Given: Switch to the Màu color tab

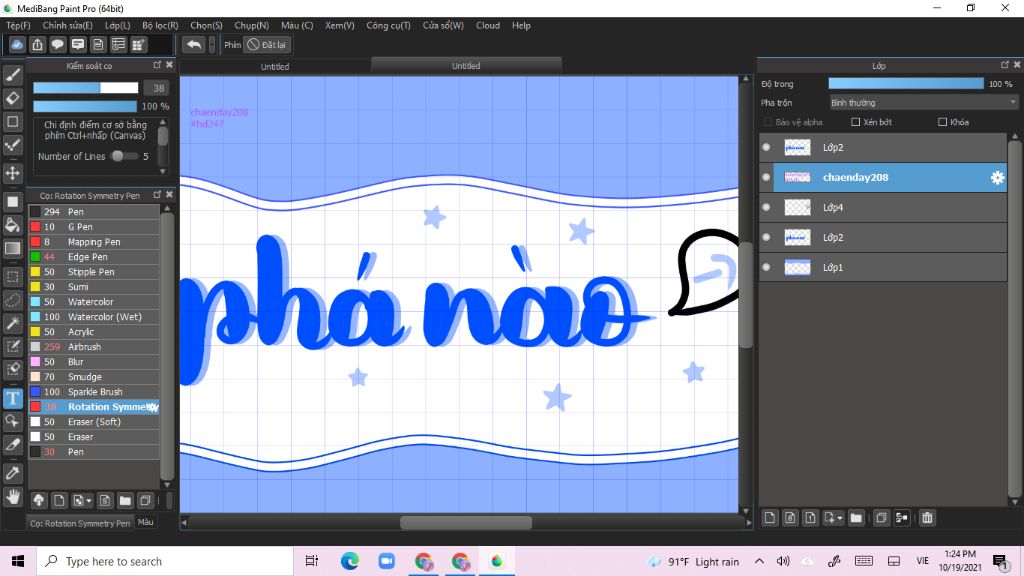Looking at the screenshot, I should coord(146,522).
